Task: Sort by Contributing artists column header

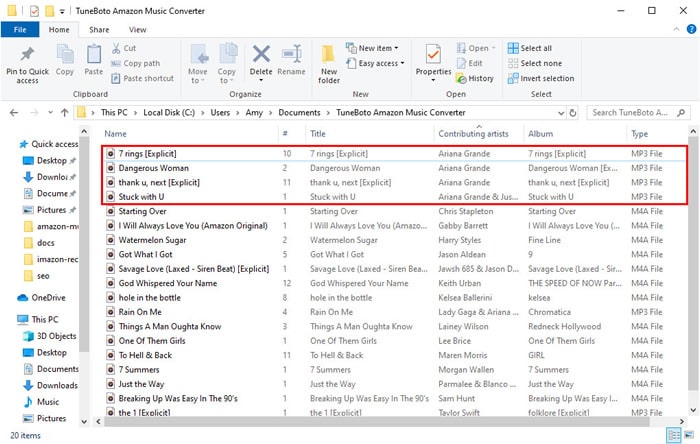Action: [473, 133]
